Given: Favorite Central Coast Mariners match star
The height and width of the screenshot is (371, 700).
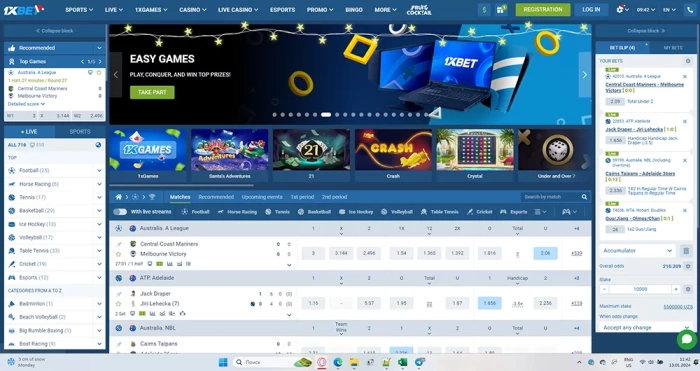Looking at the screenshot, I should [x=119, y=254].
